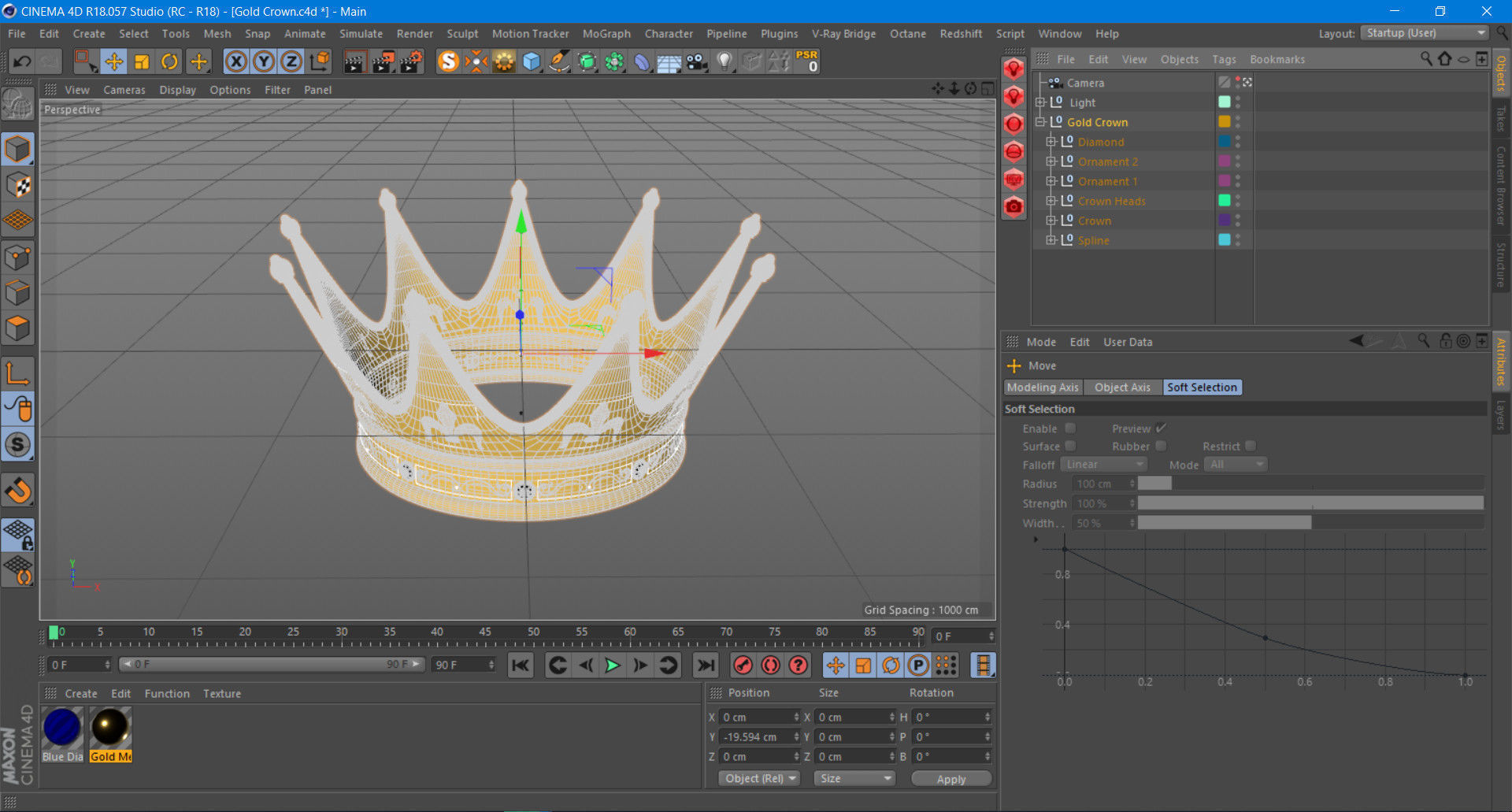Click the Play Forwards button
This screenshot has height=812, width=1512.
coord(612,666)
